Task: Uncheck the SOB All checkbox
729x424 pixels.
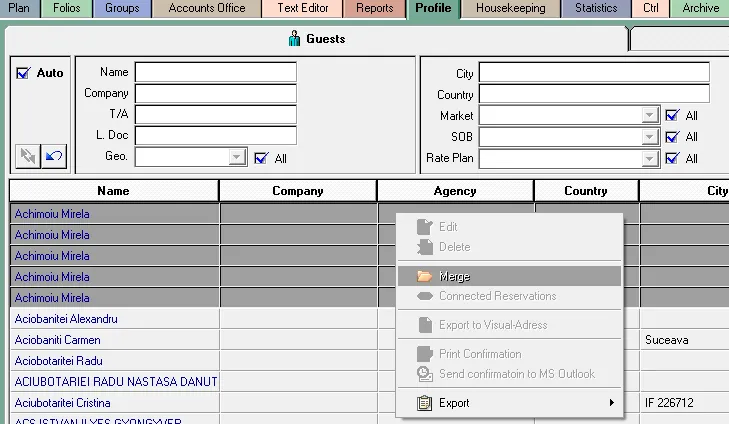Action: coord(672,137)
